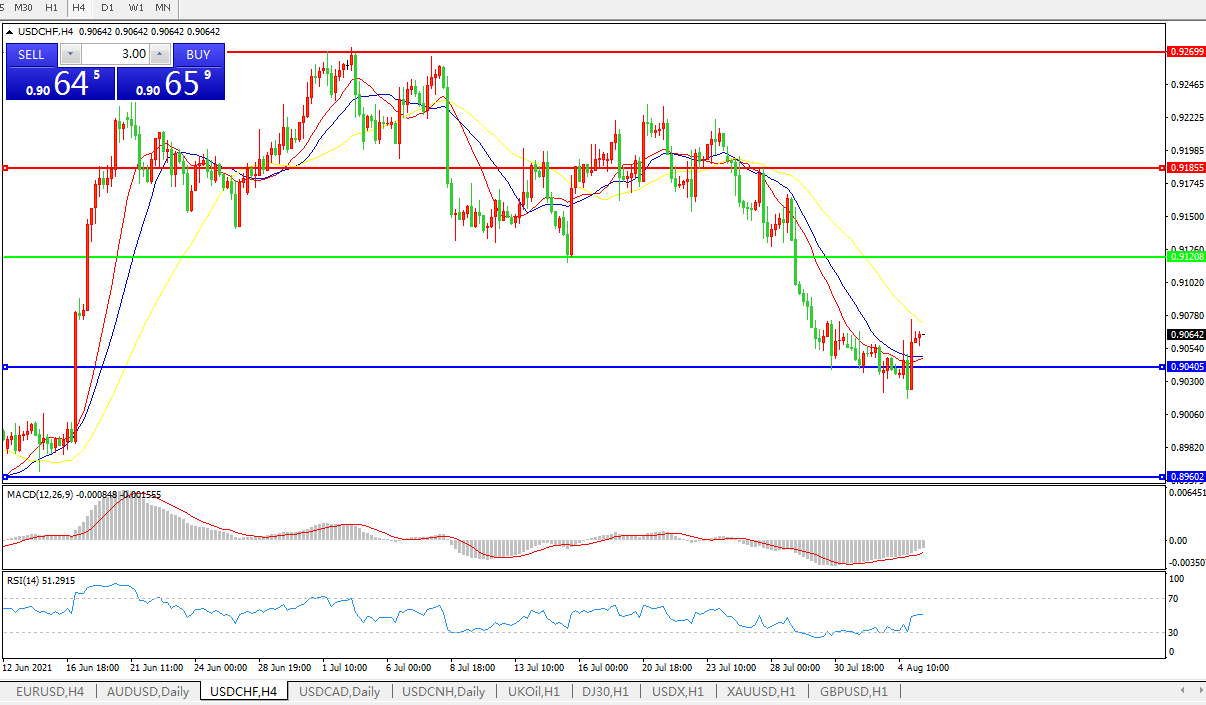Switch to H1 timeframe
1206x705 pixels.
click(52, 7)
